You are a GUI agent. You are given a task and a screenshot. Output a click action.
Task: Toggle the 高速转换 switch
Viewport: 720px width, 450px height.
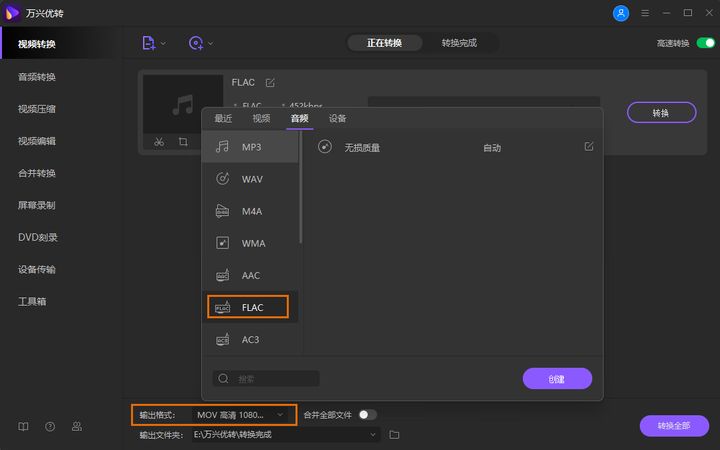705,43
